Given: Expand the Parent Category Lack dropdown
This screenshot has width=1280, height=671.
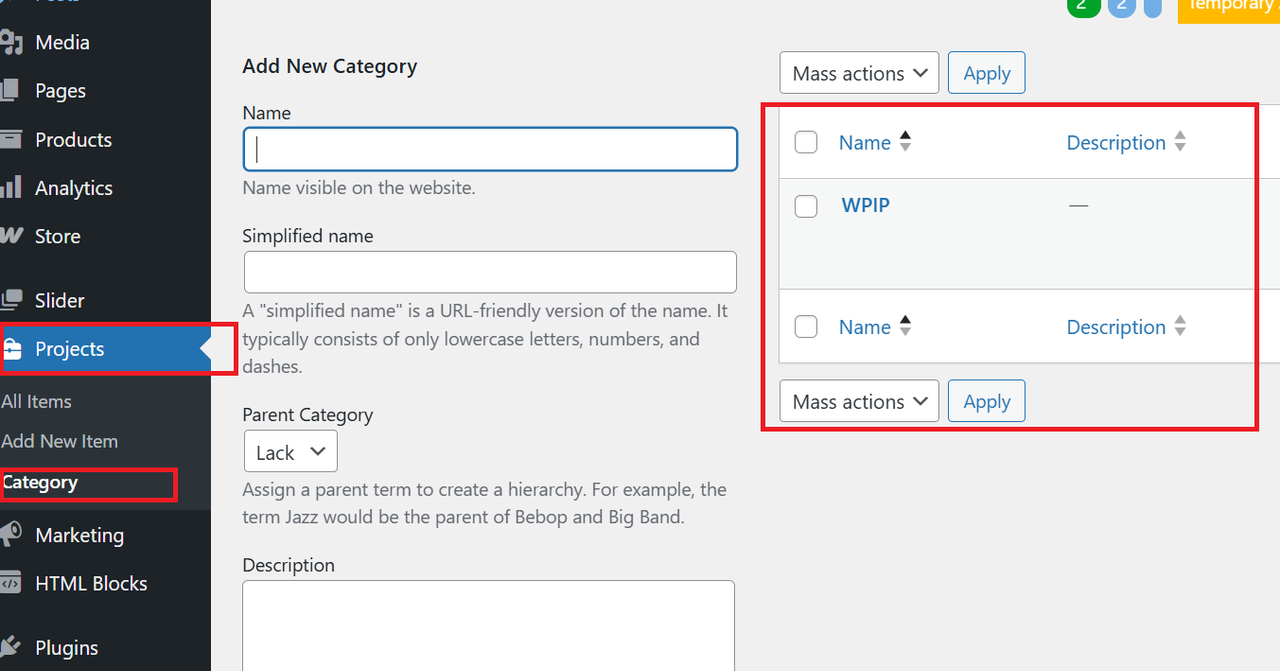Looking at the screenshot, I should (291, 452).
